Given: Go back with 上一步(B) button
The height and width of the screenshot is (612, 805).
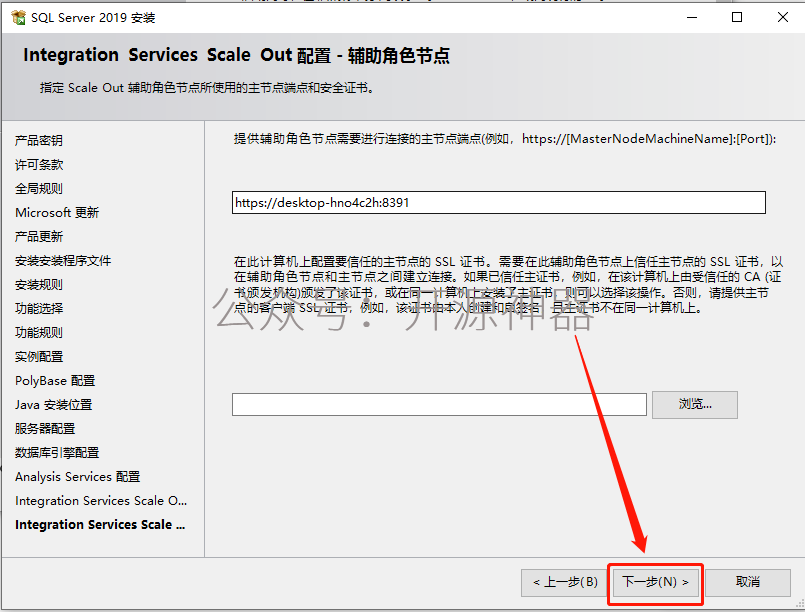Looking at the screenshot, I should 565,582.
